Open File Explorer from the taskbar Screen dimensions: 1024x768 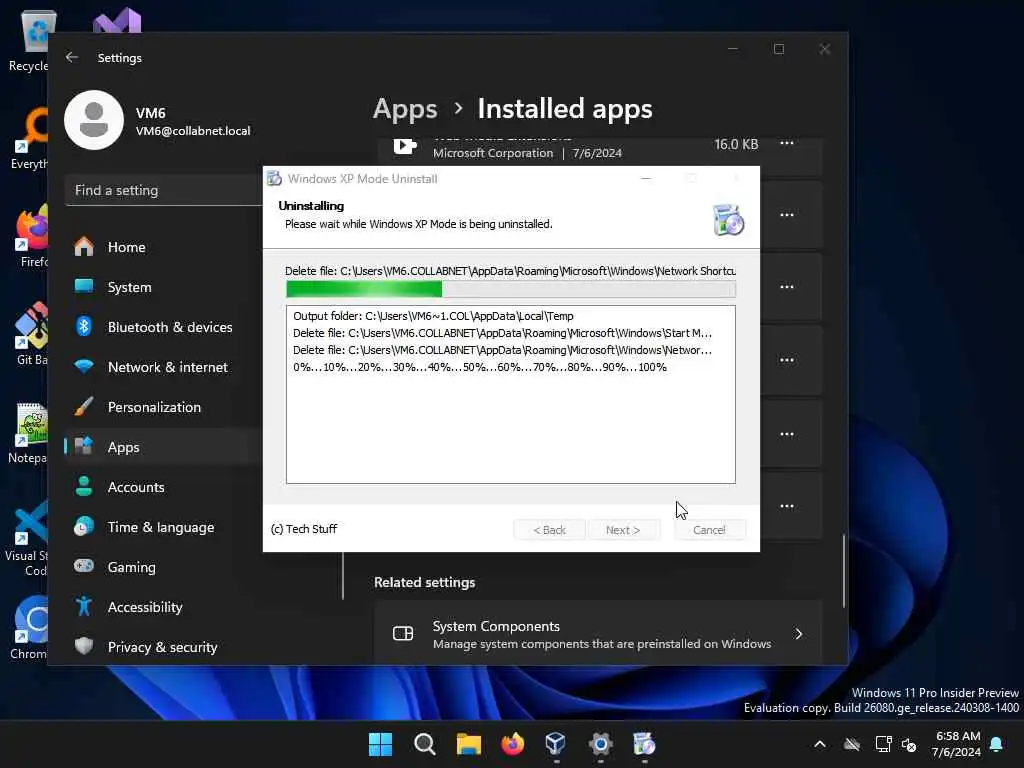[468, 744]
